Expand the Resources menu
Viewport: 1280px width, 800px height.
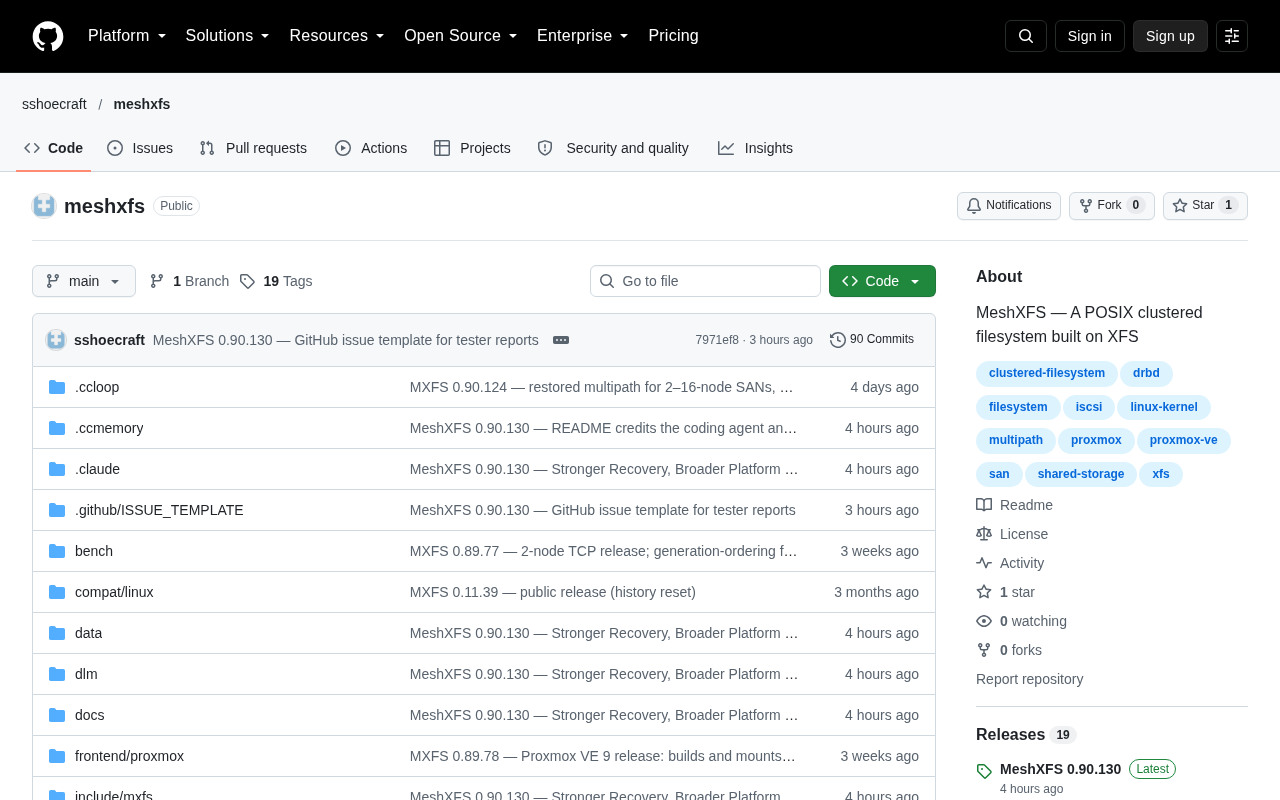click(337, 36)
